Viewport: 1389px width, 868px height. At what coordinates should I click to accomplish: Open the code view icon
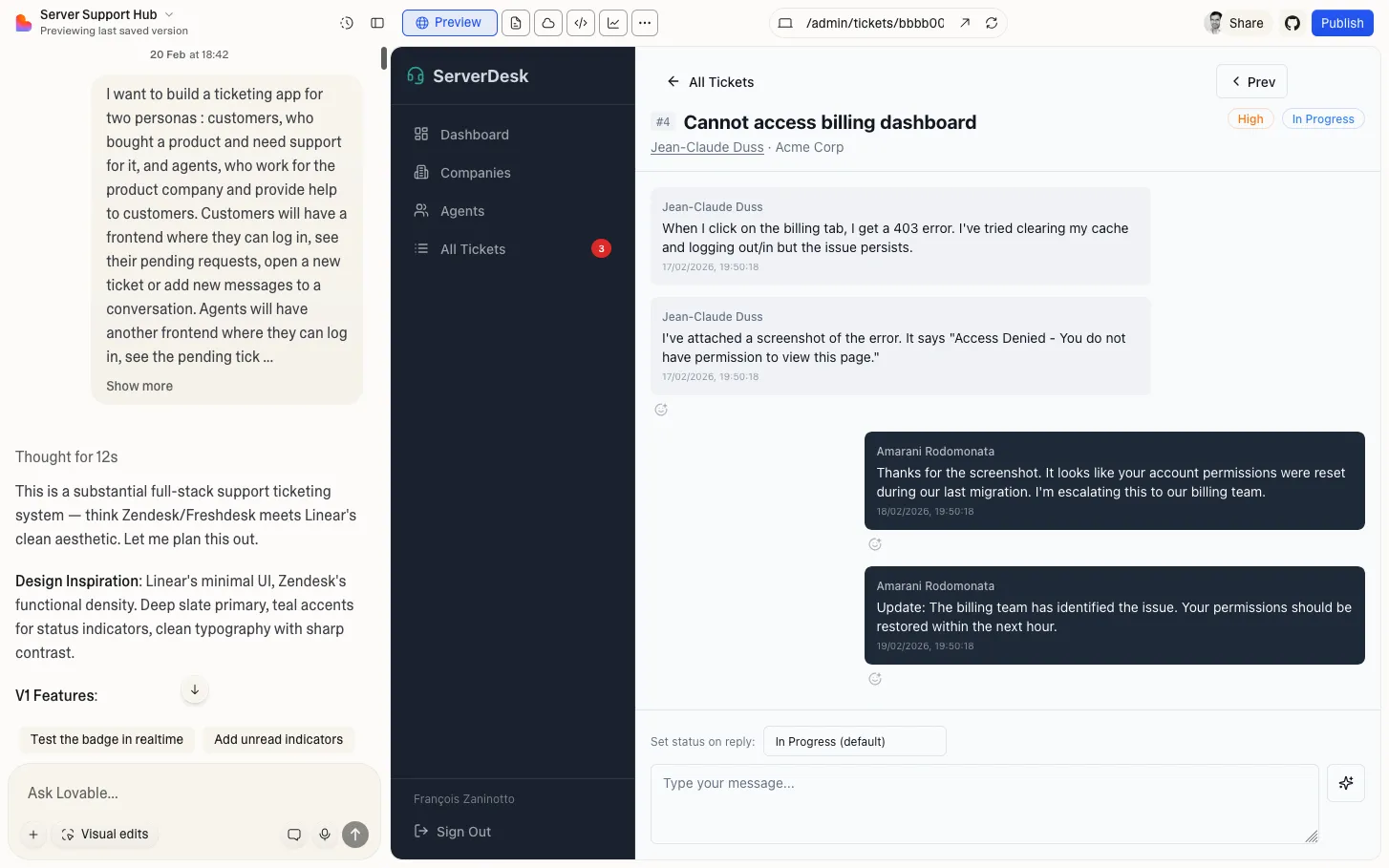point(580,23)
